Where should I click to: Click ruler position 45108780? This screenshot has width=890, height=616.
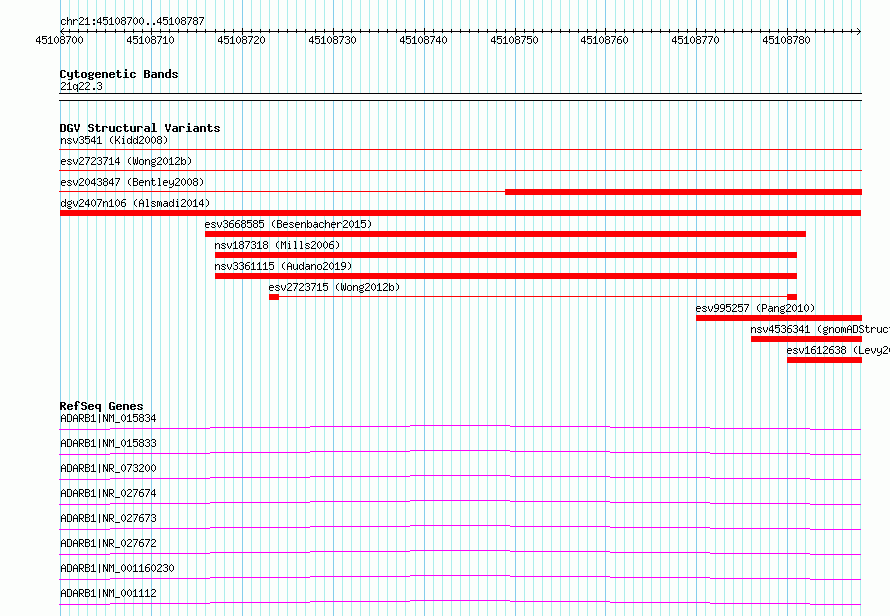(786, 40)
